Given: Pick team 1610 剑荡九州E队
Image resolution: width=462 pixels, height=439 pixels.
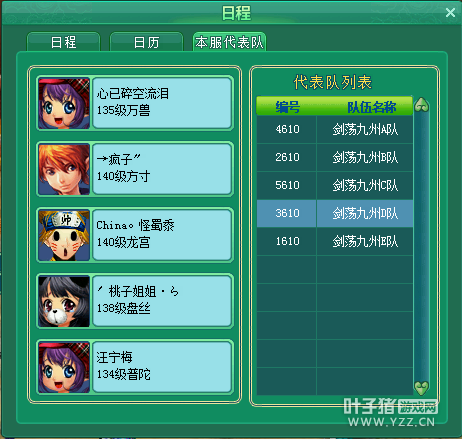Looking at the screenshot, I should (x=335, y=241).
